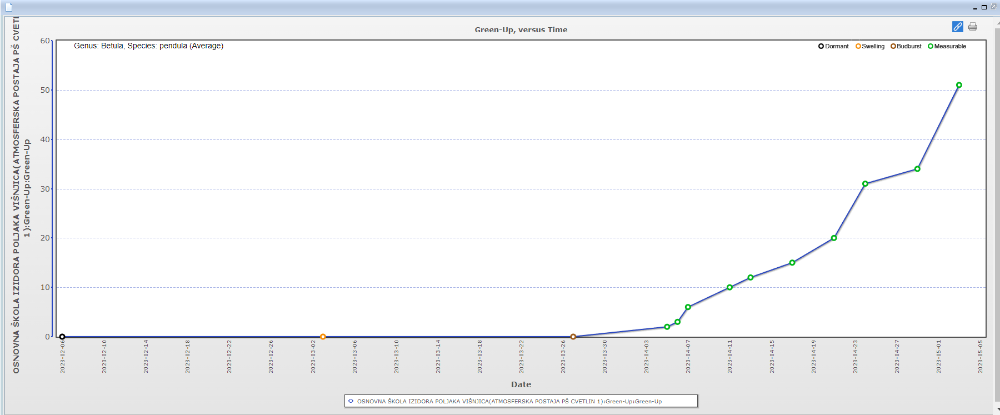The image size is (1000, 415).
Task: Click the black Dormant data point
Action: pyautogui.click(x=62, y=337)
